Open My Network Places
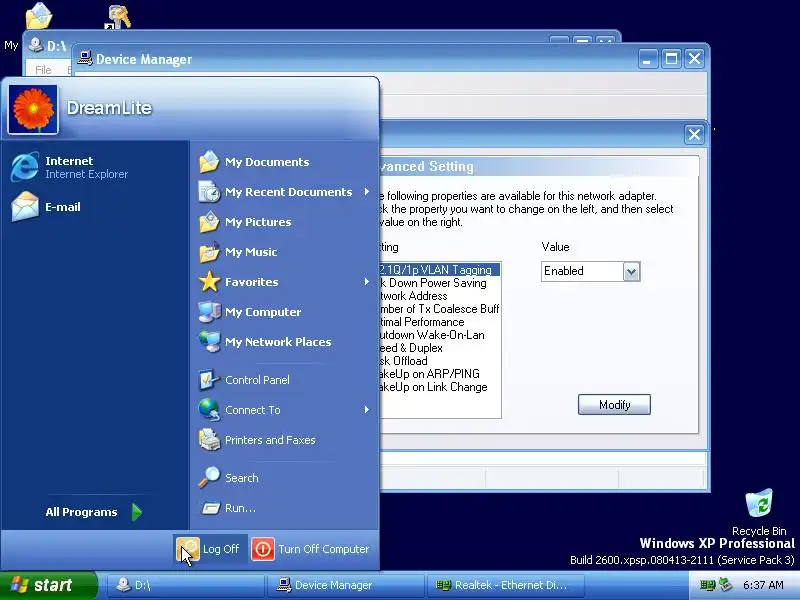Viewport: 800px width, 600px height. tap(265, 342)
